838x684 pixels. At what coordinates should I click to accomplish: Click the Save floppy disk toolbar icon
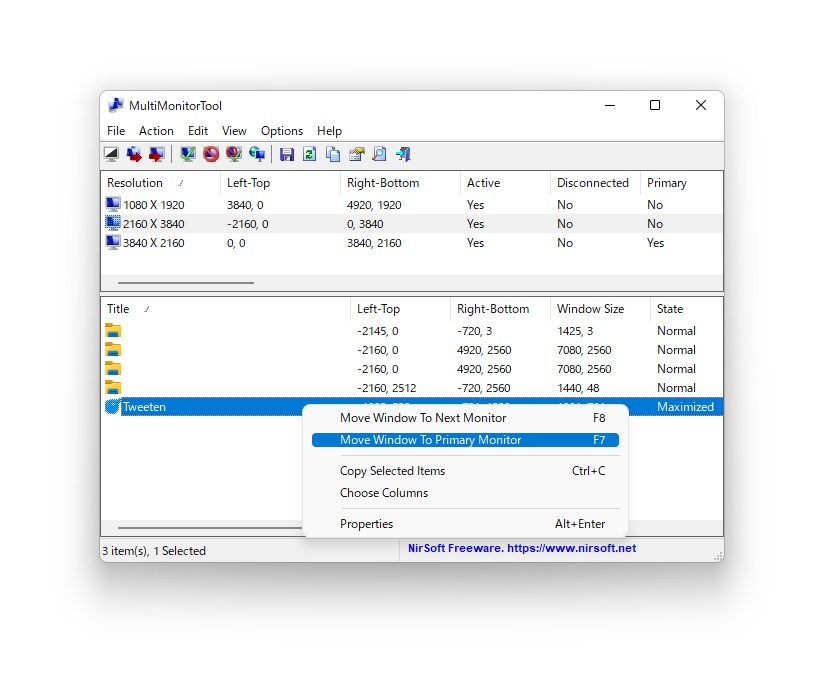287,154
